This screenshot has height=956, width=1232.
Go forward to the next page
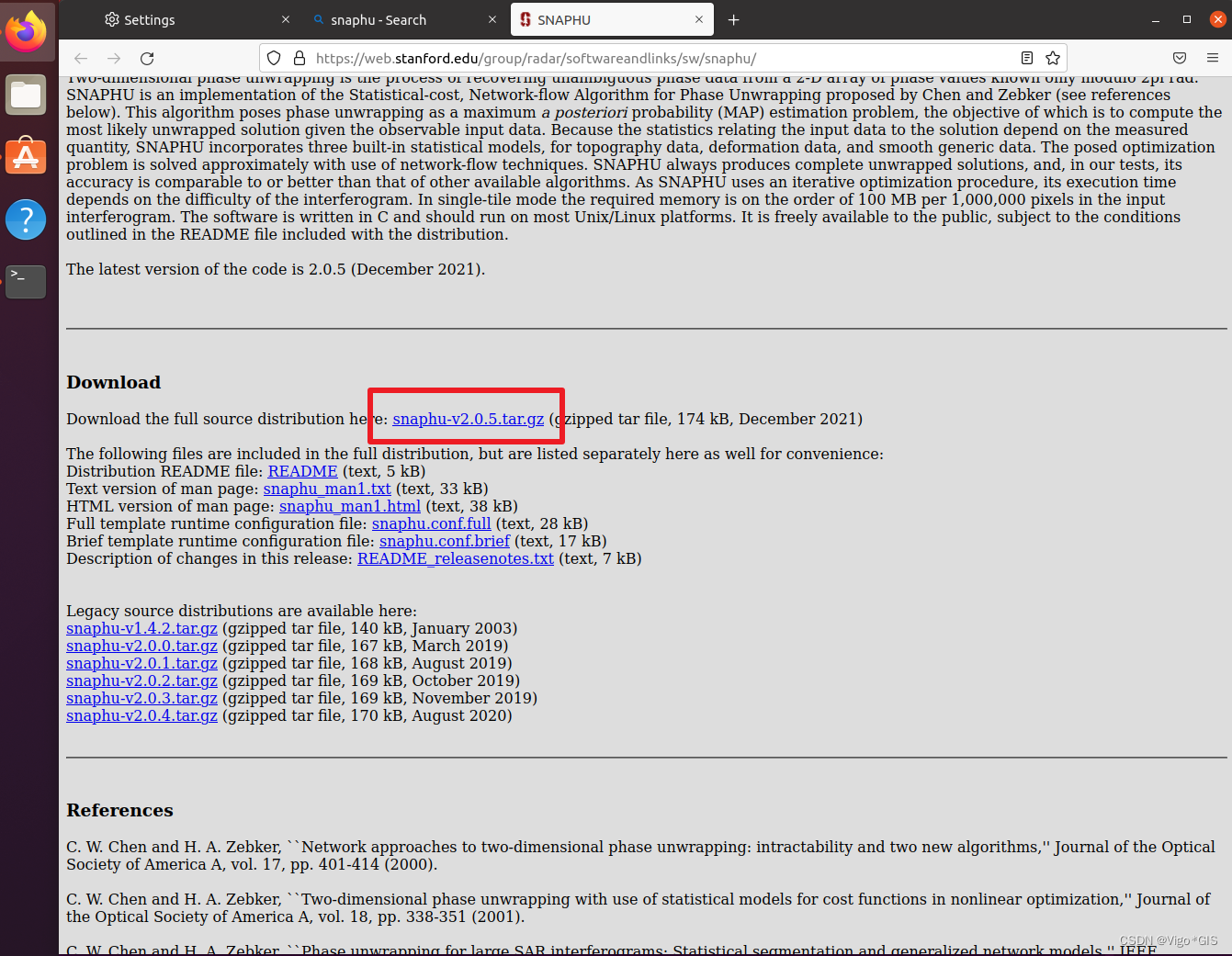pyautogui.click(x=114, y=58)
